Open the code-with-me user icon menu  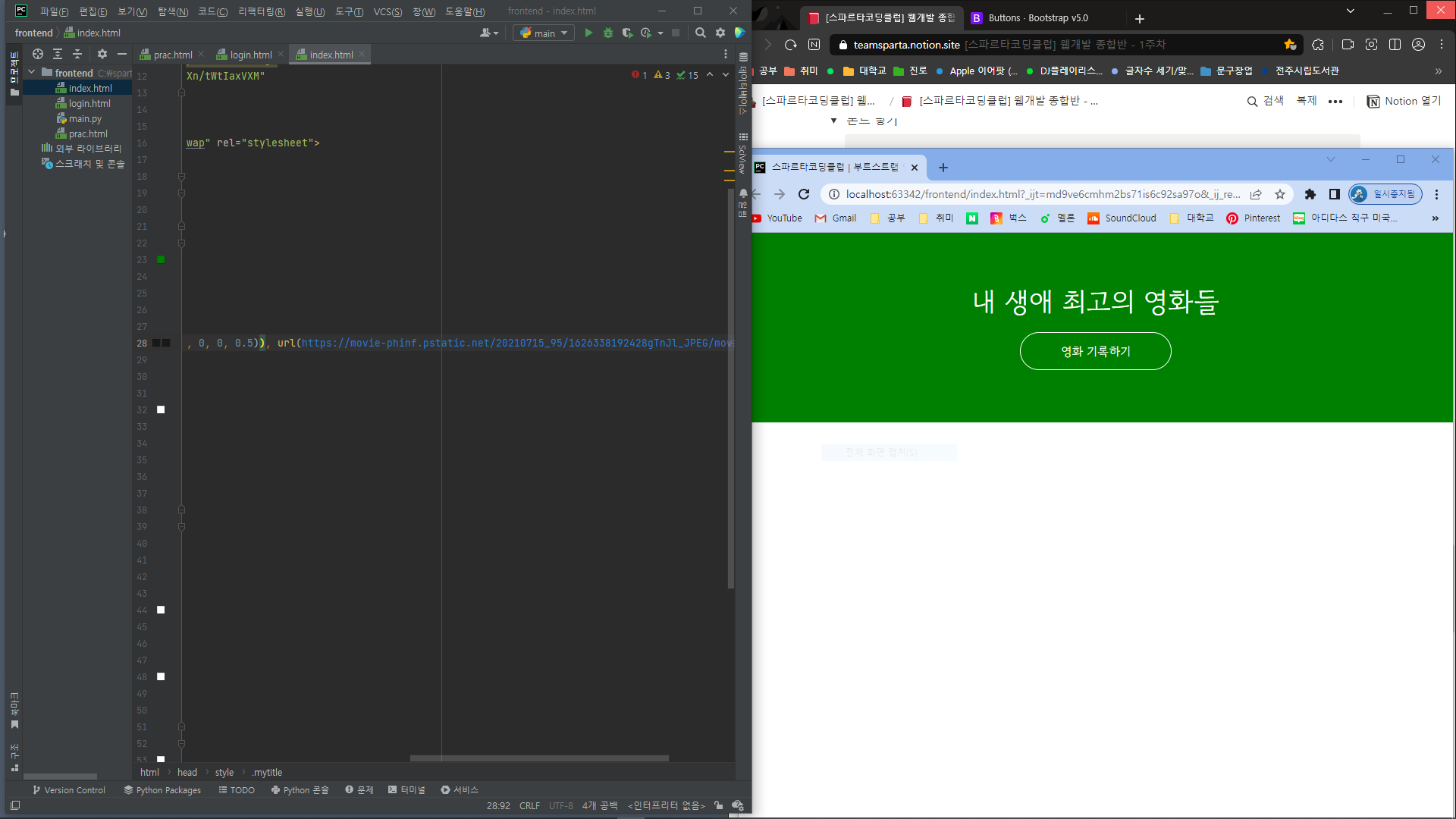[489, 33]
